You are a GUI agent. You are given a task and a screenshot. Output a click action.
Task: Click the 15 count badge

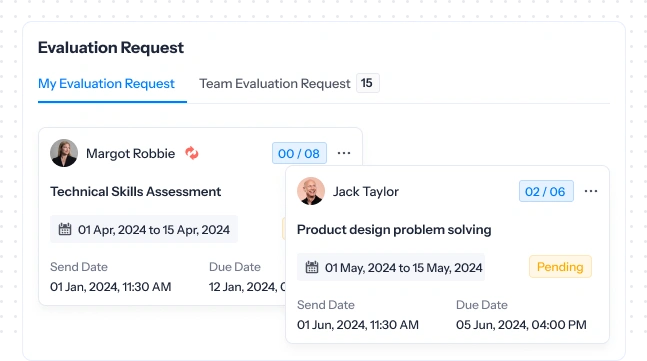[368, 83]
